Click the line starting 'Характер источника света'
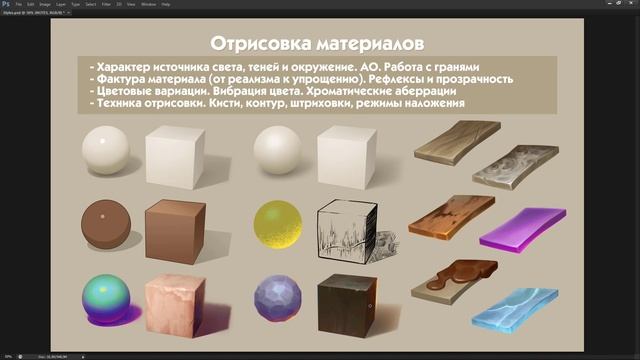 [x=284, y=67]
